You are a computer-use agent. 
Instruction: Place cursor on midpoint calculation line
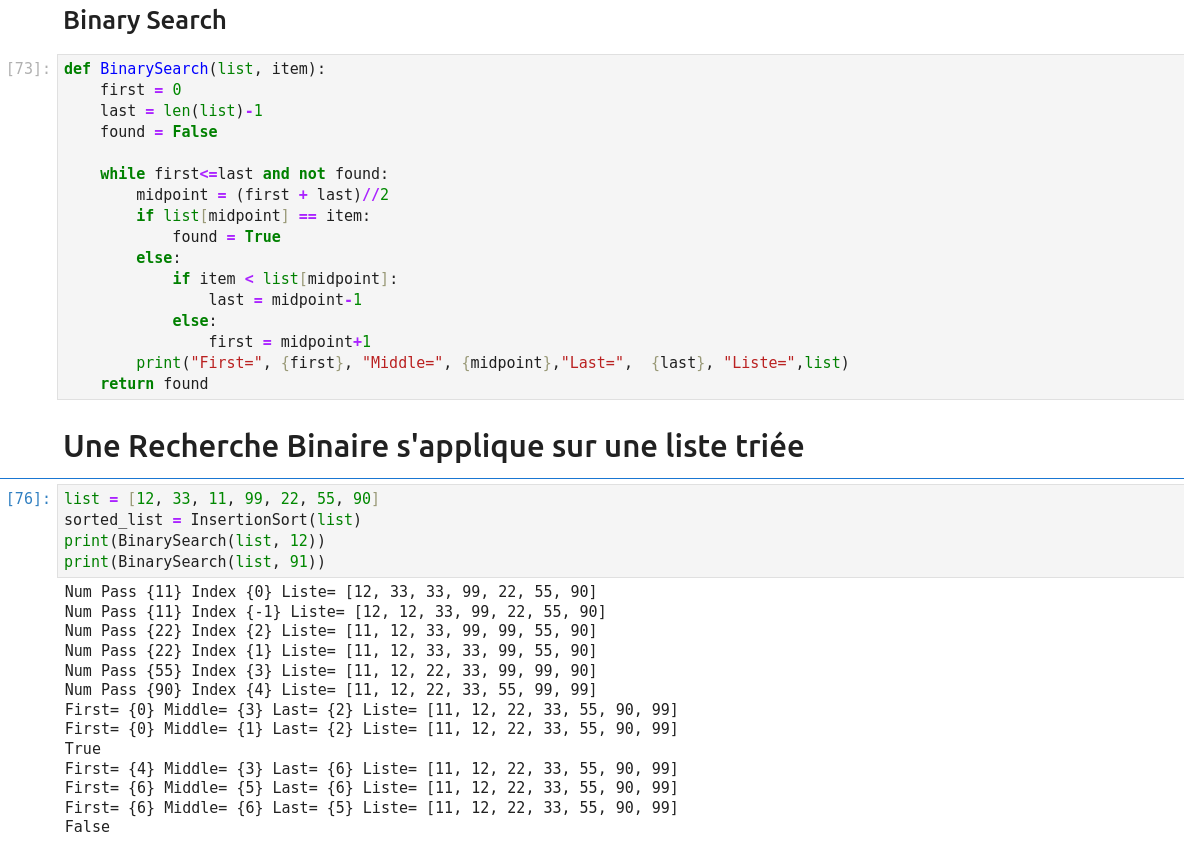pyautogui.click(x=262, y=195)
